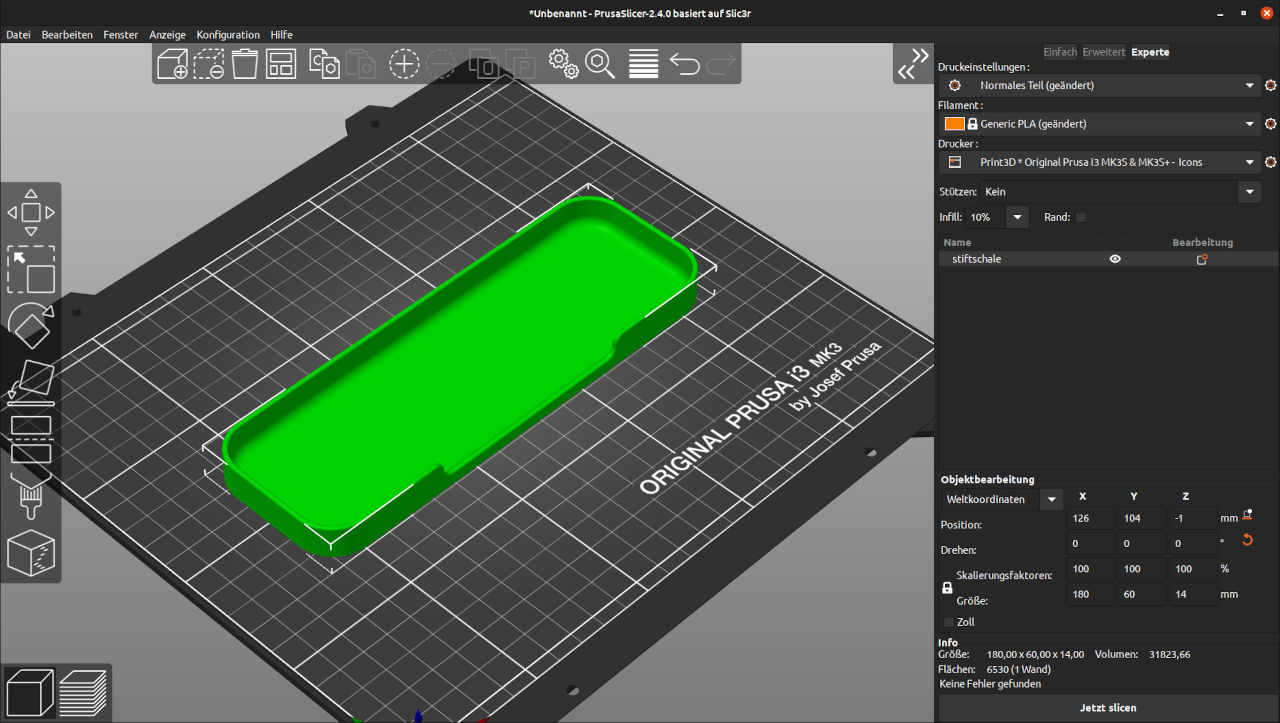Click the Split to objects icon
Image resolution: width=1280 pixels, height=723 pixels.
[484, 64]
